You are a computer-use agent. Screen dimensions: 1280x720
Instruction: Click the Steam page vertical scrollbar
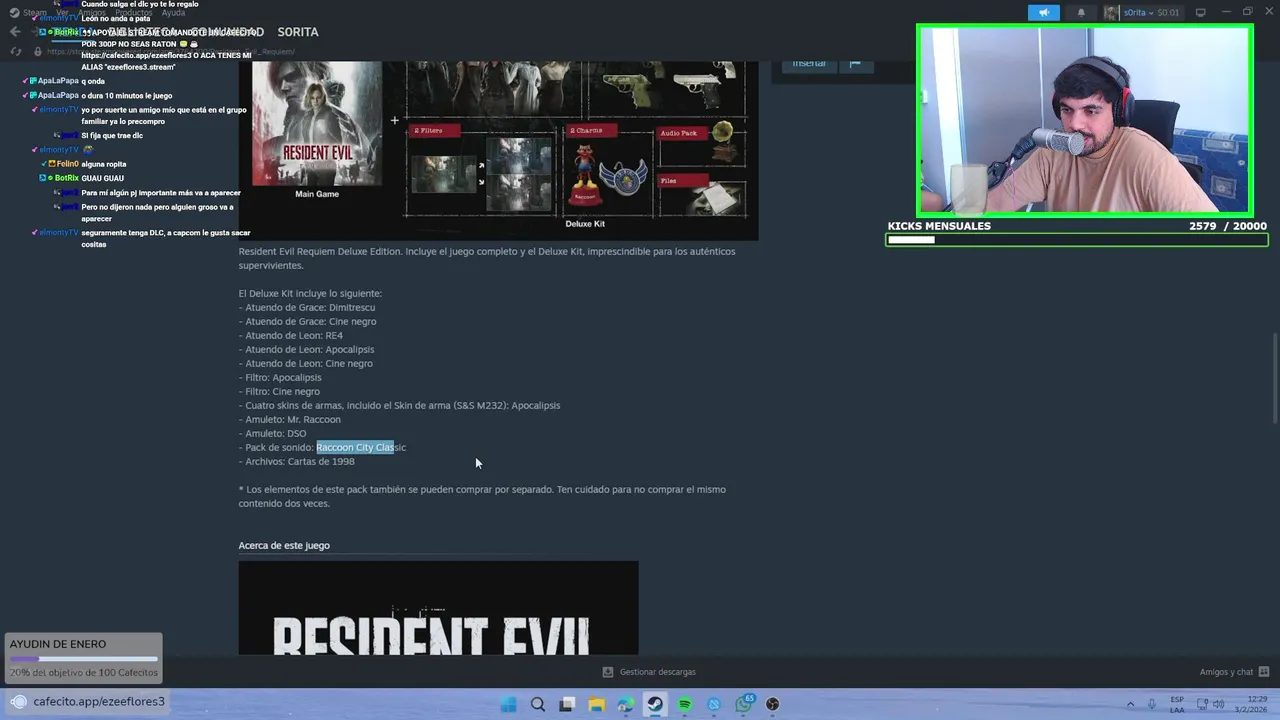[1275, 380]
